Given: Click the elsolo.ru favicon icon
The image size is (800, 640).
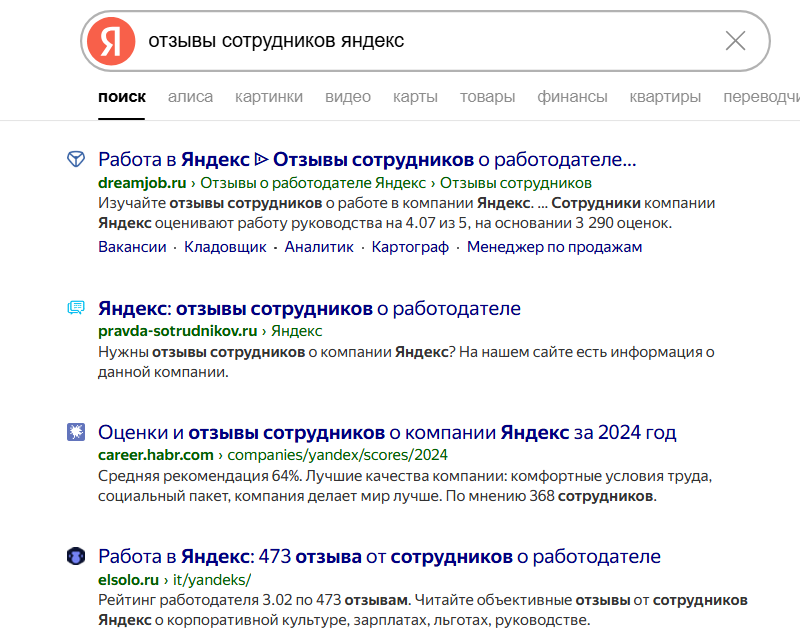Looking at the screenshot, I should (x=76, y=556).
